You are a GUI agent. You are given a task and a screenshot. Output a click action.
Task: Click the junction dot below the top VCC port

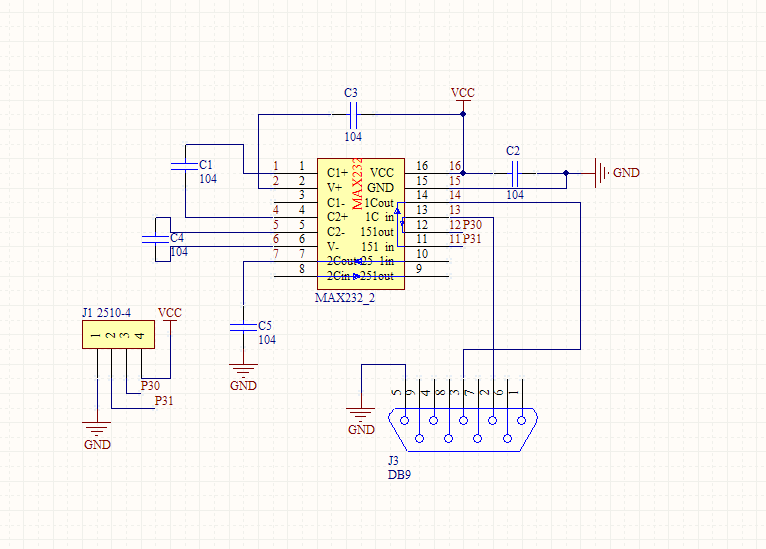[x=463, y=114]
